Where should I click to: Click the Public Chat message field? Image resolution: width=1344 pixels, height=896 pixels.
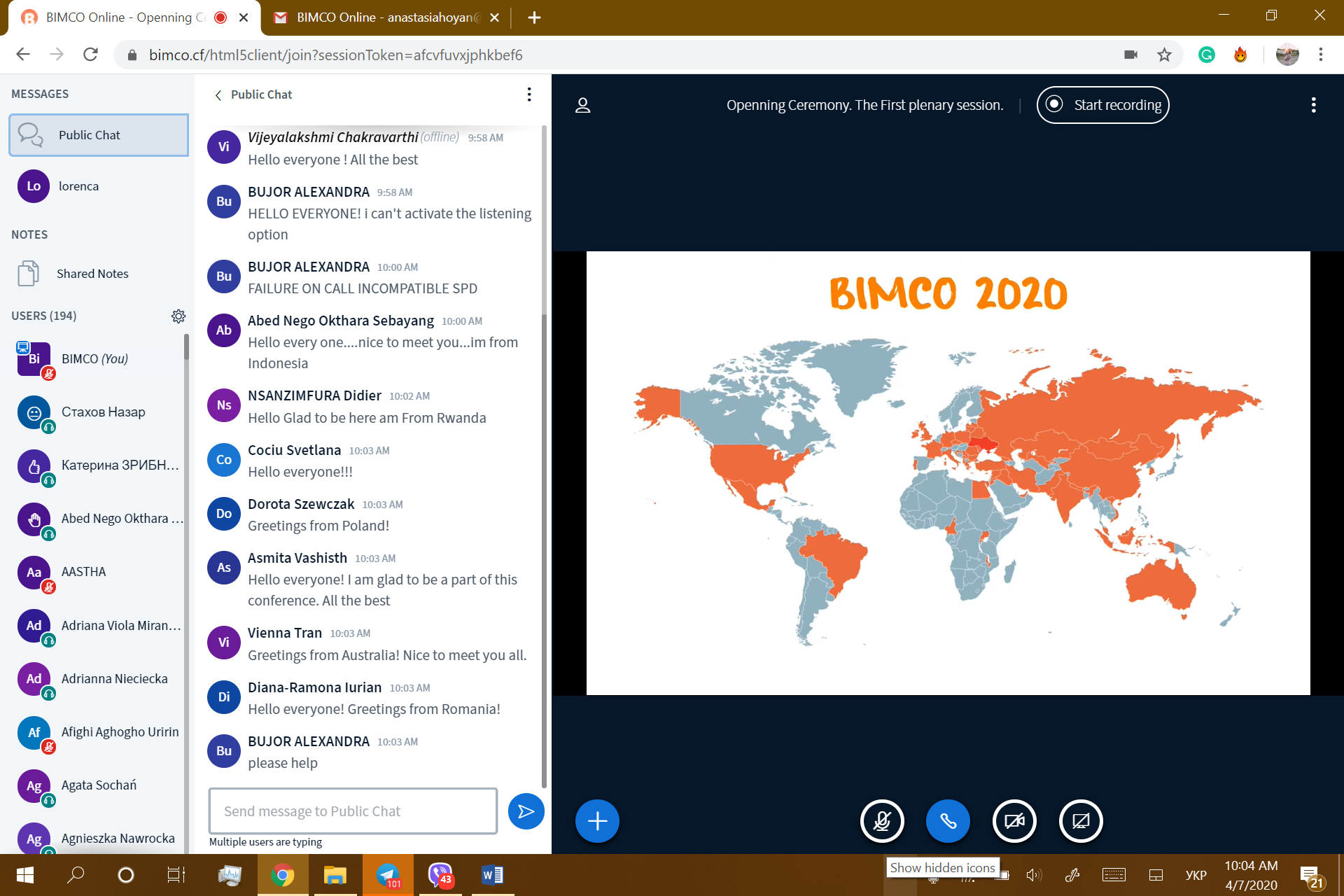click(x=353, y=811)
